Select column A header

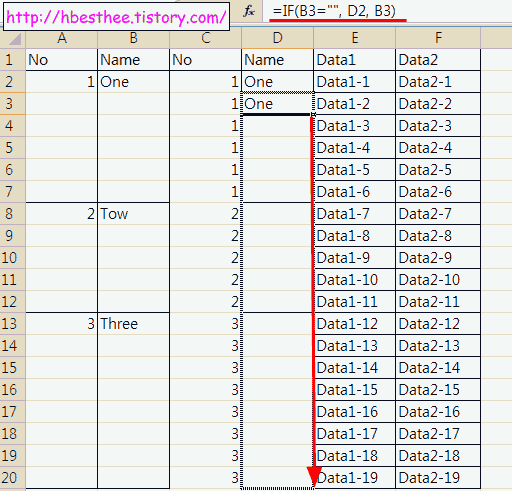pyautogui.click(x=62, y=38)
